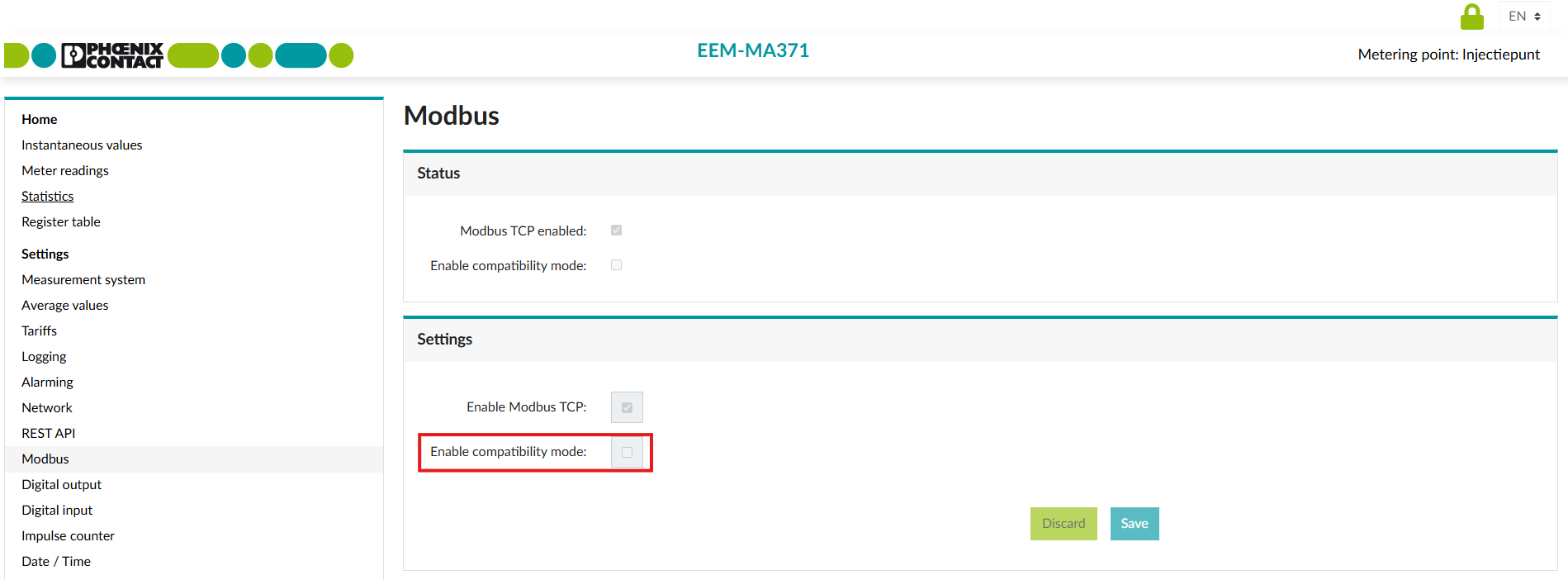Open the Digital output settings
Viewport: 1568px width, 580px height.
[62, 485]
